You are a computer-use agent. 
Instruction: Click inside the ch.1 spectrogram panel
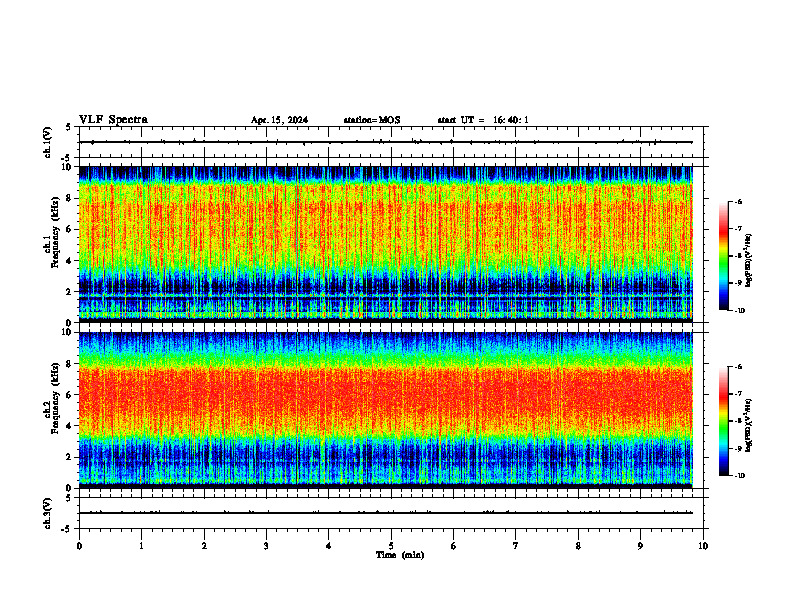pyautogui.click(x=386, y=244)
